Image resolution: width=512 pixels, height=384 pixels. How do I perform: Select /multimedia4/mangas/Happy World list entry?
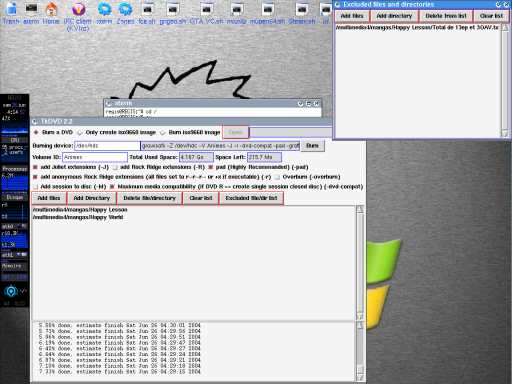(78, 217)
